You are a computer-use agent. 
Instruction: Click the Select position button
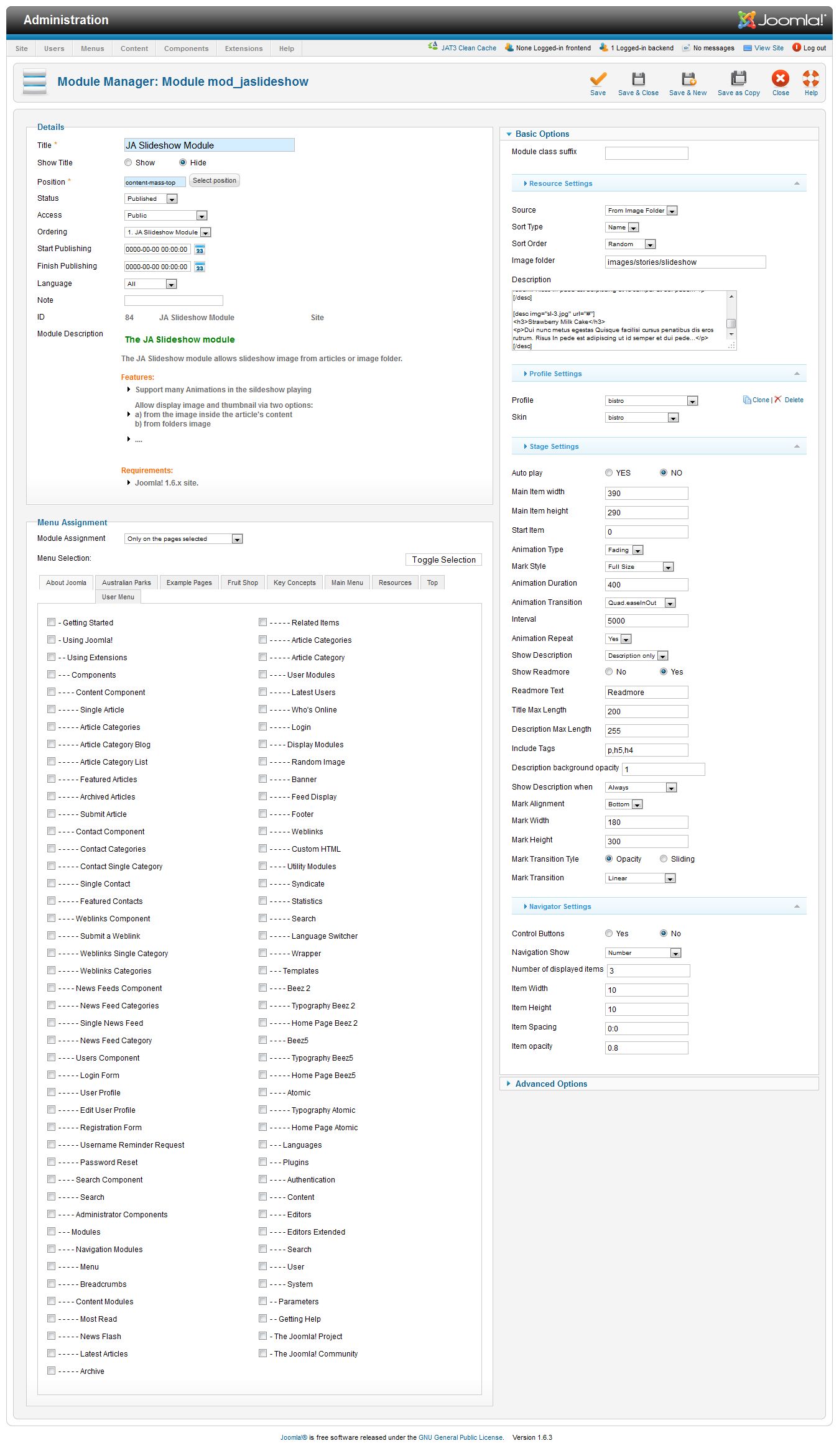215,181
